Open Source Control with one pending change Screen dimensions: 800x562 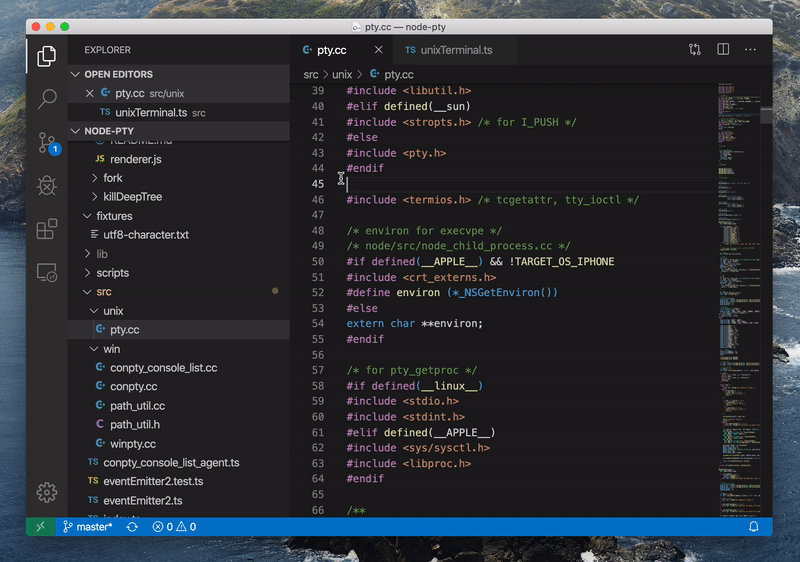click(x=48, y=142)
